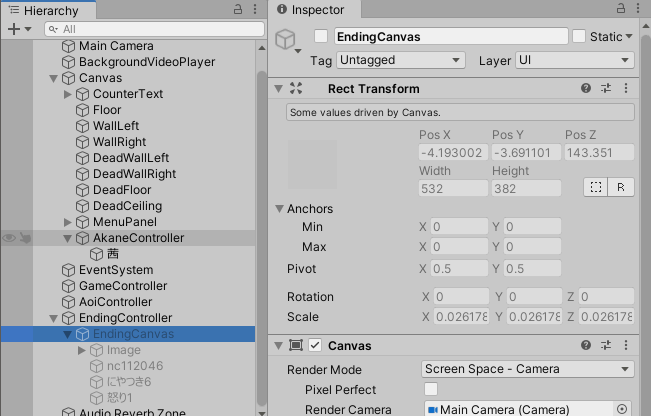Image resolution: width=651 pixels, height=416 pixels.
Task: Expand the CounterText node
Action: click(x=67, y=94)
